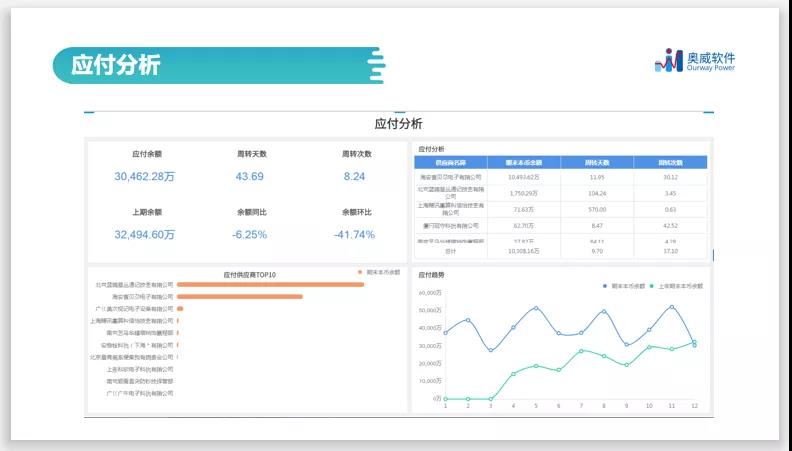
Task: Click the 应付余额 value 30,462.28万
Action: (x=144, y=176)
